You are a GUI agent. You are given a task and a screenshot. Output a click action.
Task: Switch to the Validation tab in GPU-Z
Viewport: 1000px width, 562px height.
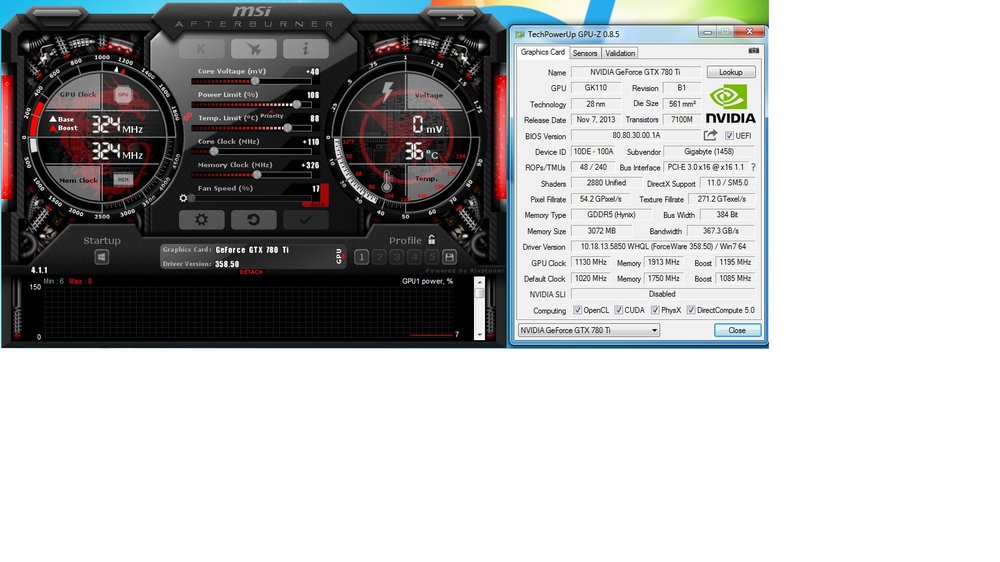(620, 53)
